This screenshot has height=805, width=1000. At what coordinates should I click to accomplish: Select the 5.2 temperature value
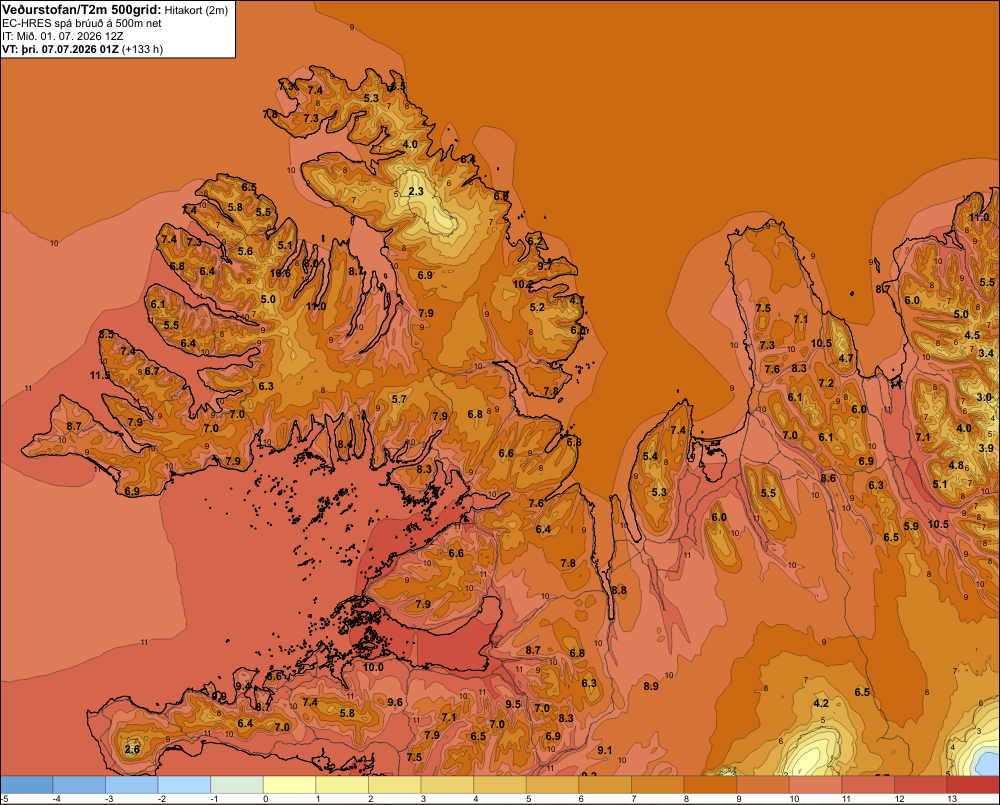537,307
